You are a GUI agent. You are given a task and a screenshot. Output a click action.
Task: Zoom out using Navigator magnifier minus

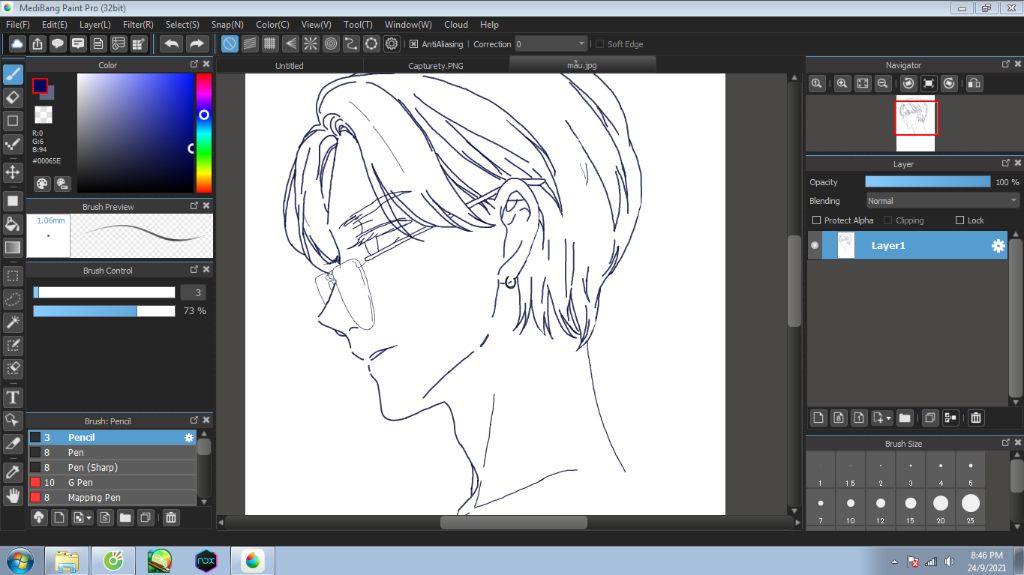point(882,84)
